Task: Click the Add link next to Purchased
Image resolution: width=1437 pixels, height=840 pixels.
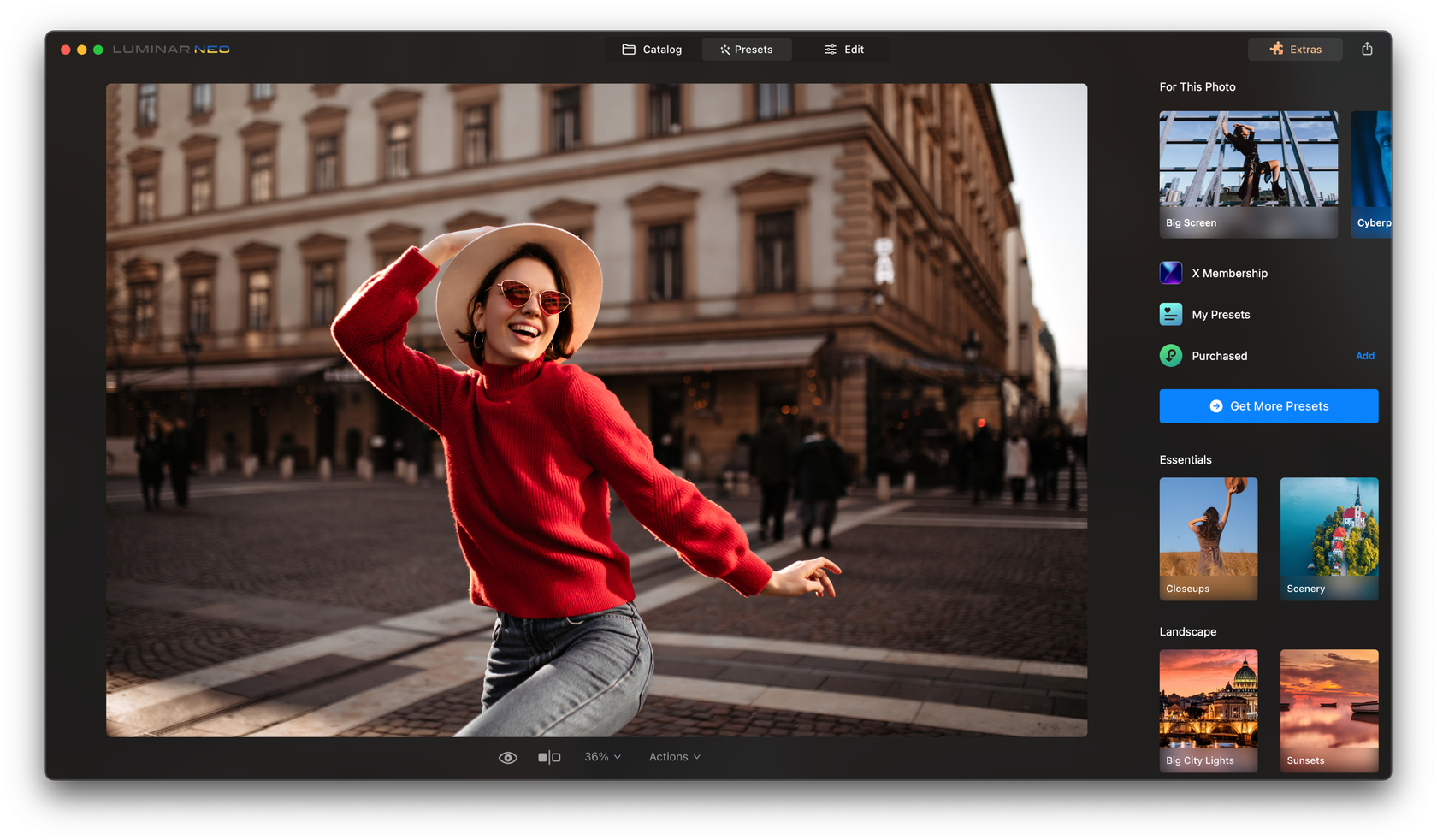Action: coord(1364,355)
